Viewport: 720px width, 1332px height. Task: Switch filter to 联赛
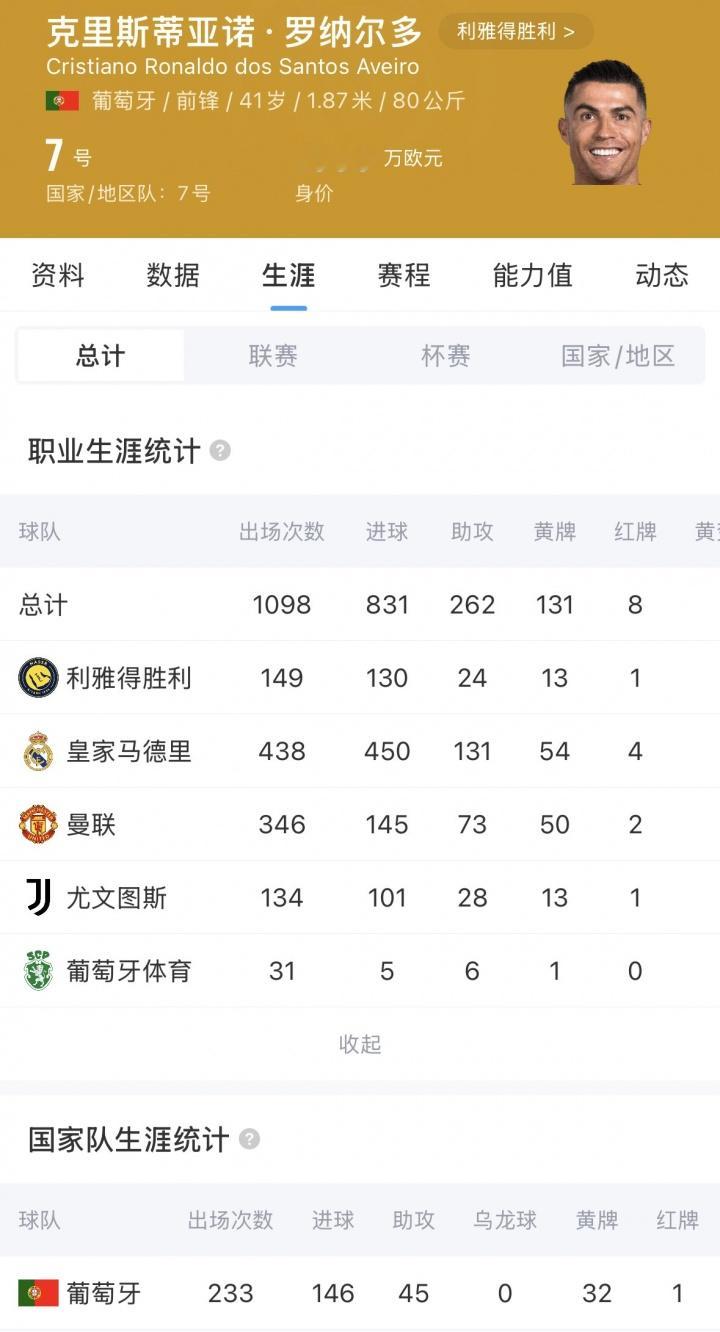point(273,356)
